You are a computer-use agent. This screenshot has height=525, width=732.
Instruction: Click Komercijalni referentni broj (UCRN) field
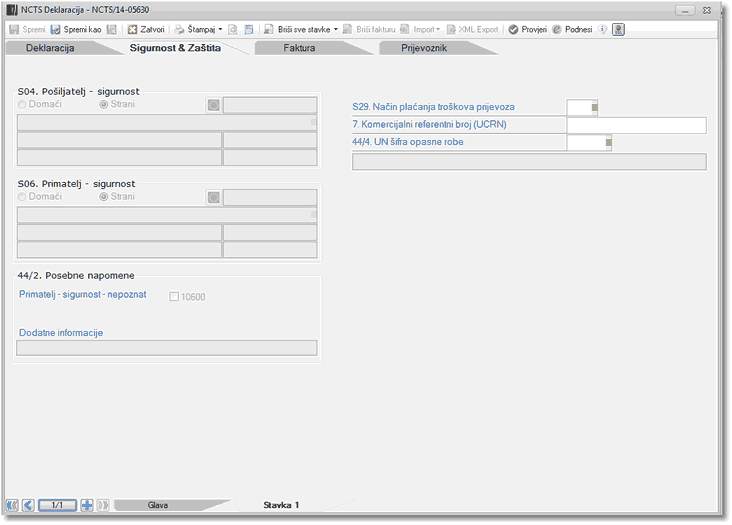[x=636, y=125]
